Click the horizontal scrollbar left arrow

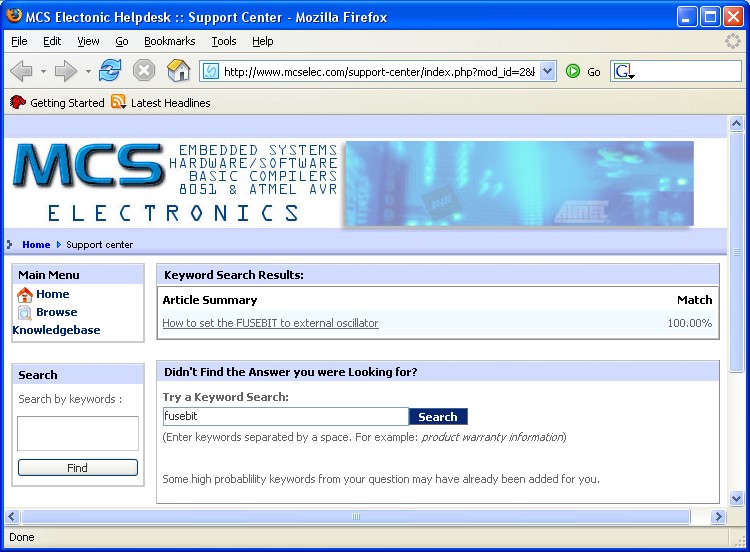click(12, 517)
